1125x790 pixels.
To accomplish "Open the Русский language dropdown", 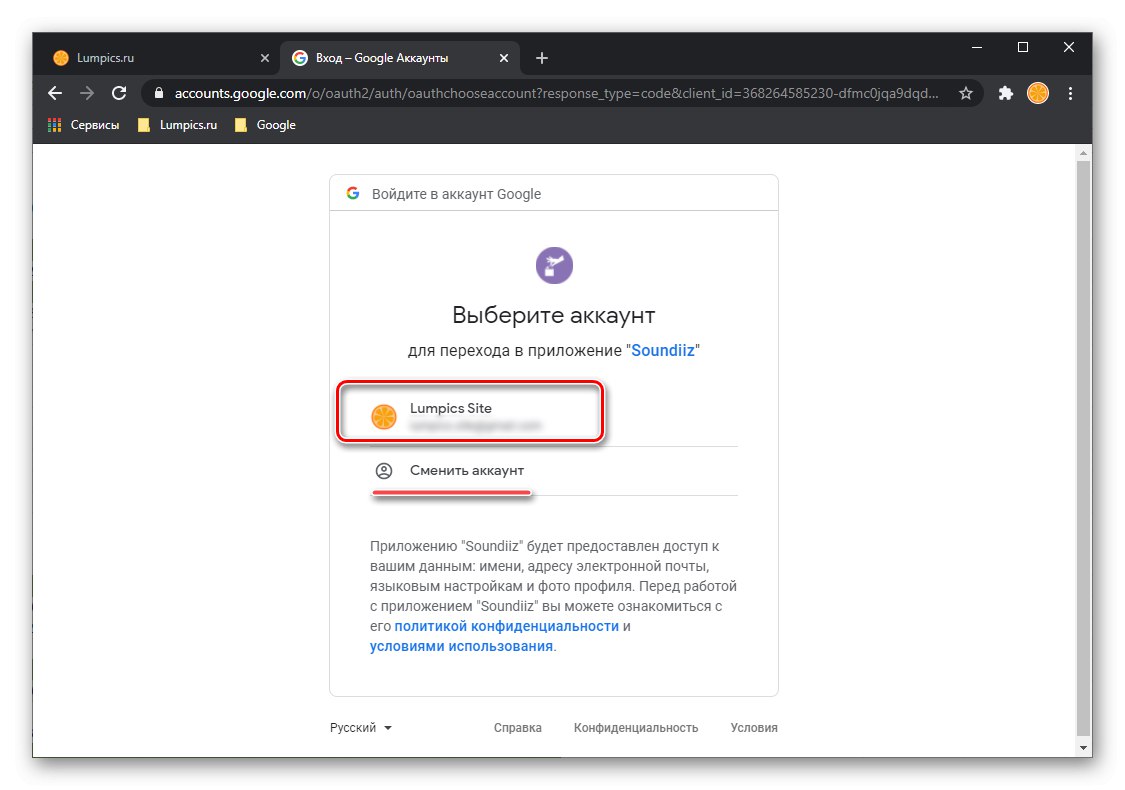I will tap(360, 727).
